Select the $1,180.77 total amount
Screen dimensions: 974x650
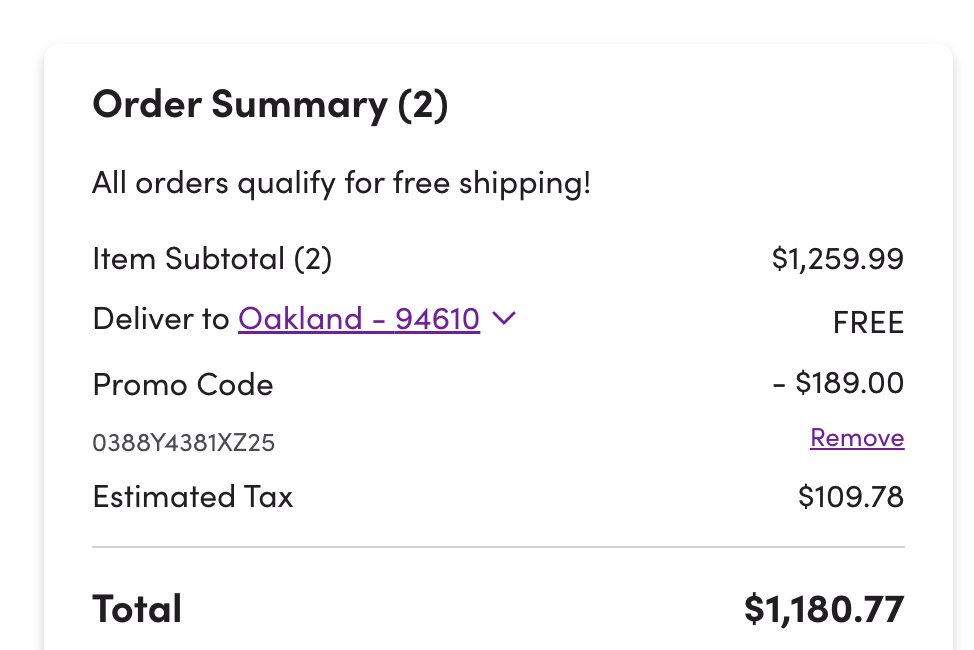[824, 608]
